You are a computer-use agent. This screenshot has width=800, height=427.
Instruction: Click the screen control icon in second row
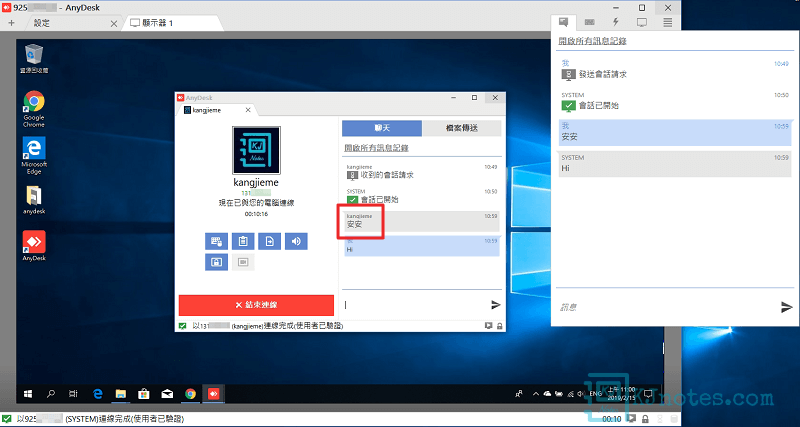[x=215, y=263]
